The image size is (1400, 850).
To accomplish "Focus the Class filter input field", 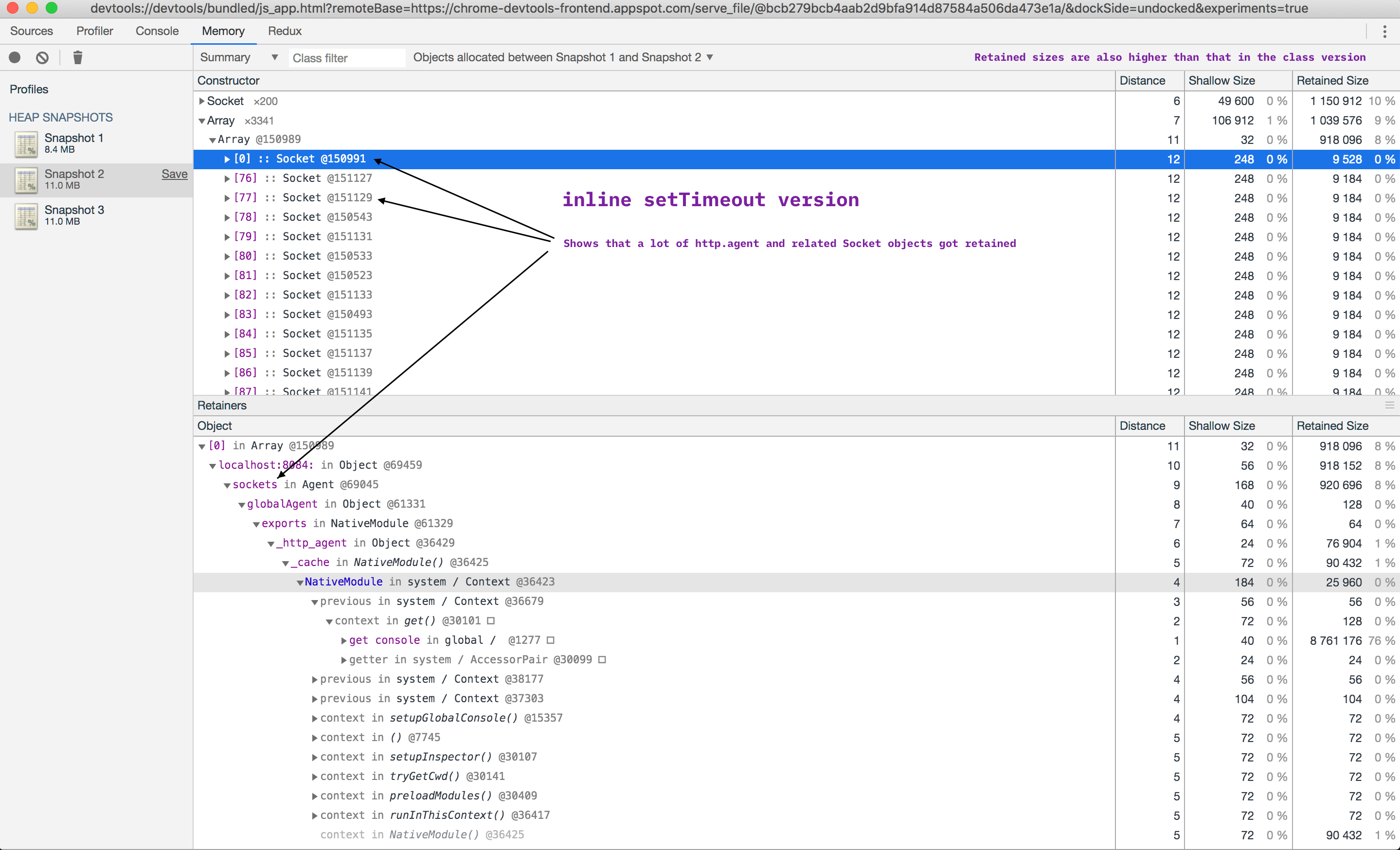I will point(346,58).
